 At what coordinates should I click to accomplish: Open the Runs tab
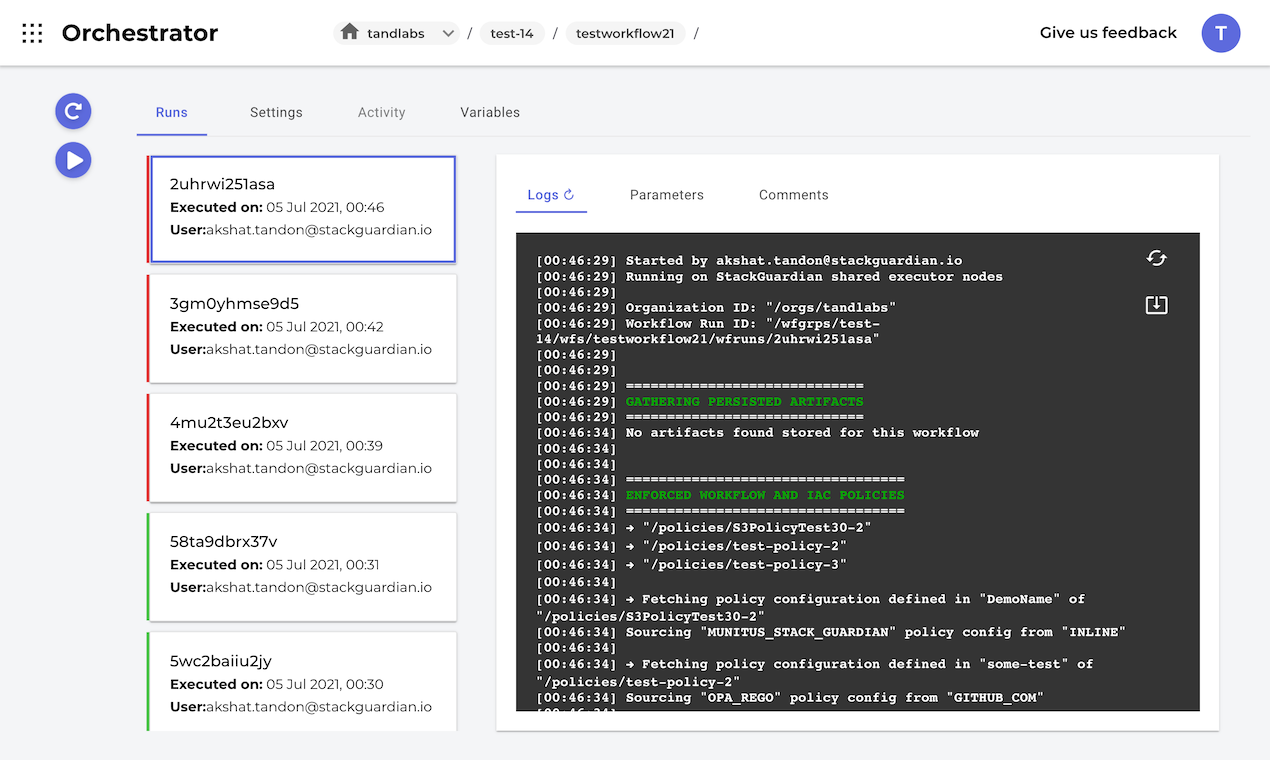172,112
